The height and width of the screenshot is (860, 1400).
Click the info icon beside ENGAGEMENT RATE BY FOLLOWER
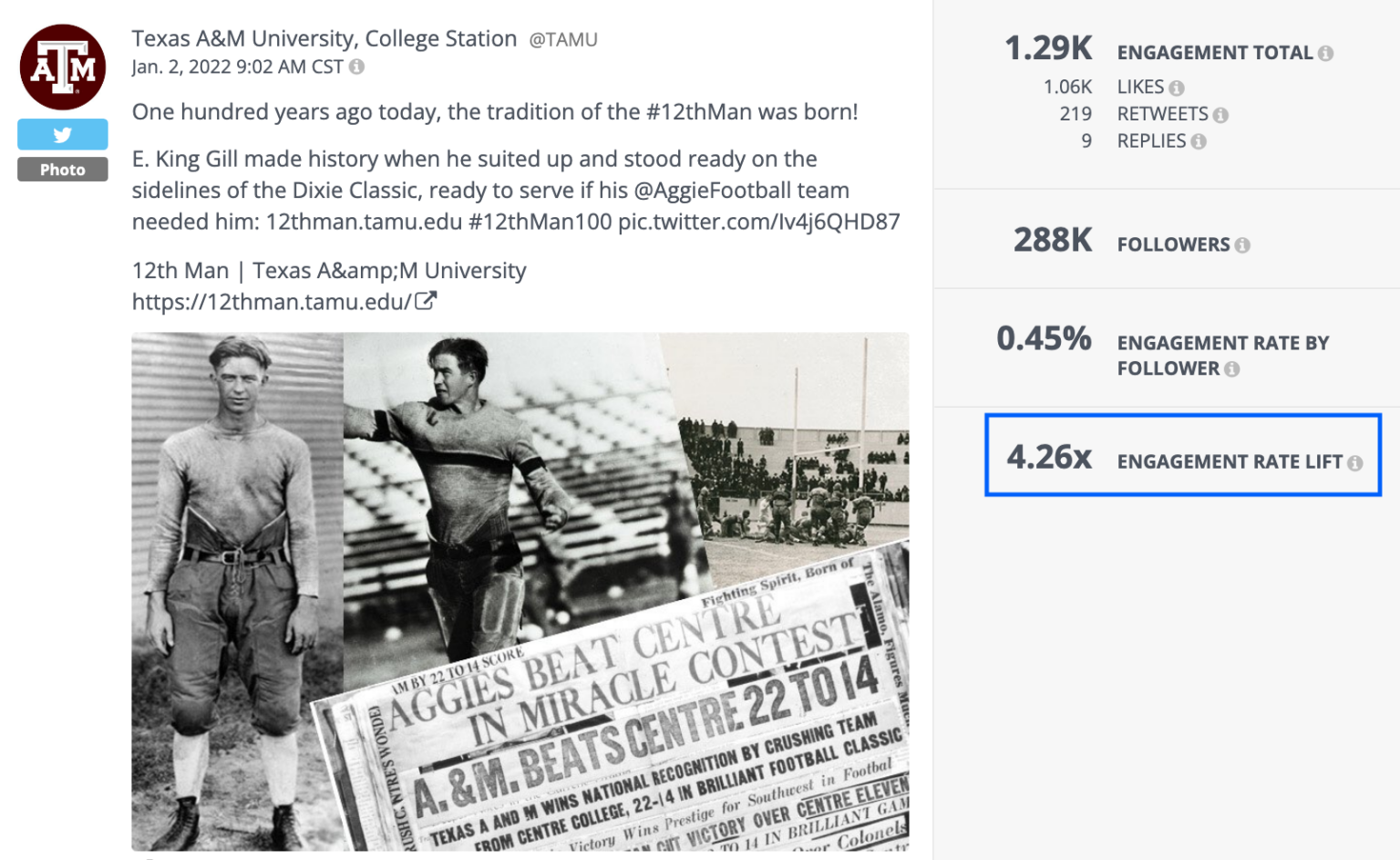tap(1234, 368)
